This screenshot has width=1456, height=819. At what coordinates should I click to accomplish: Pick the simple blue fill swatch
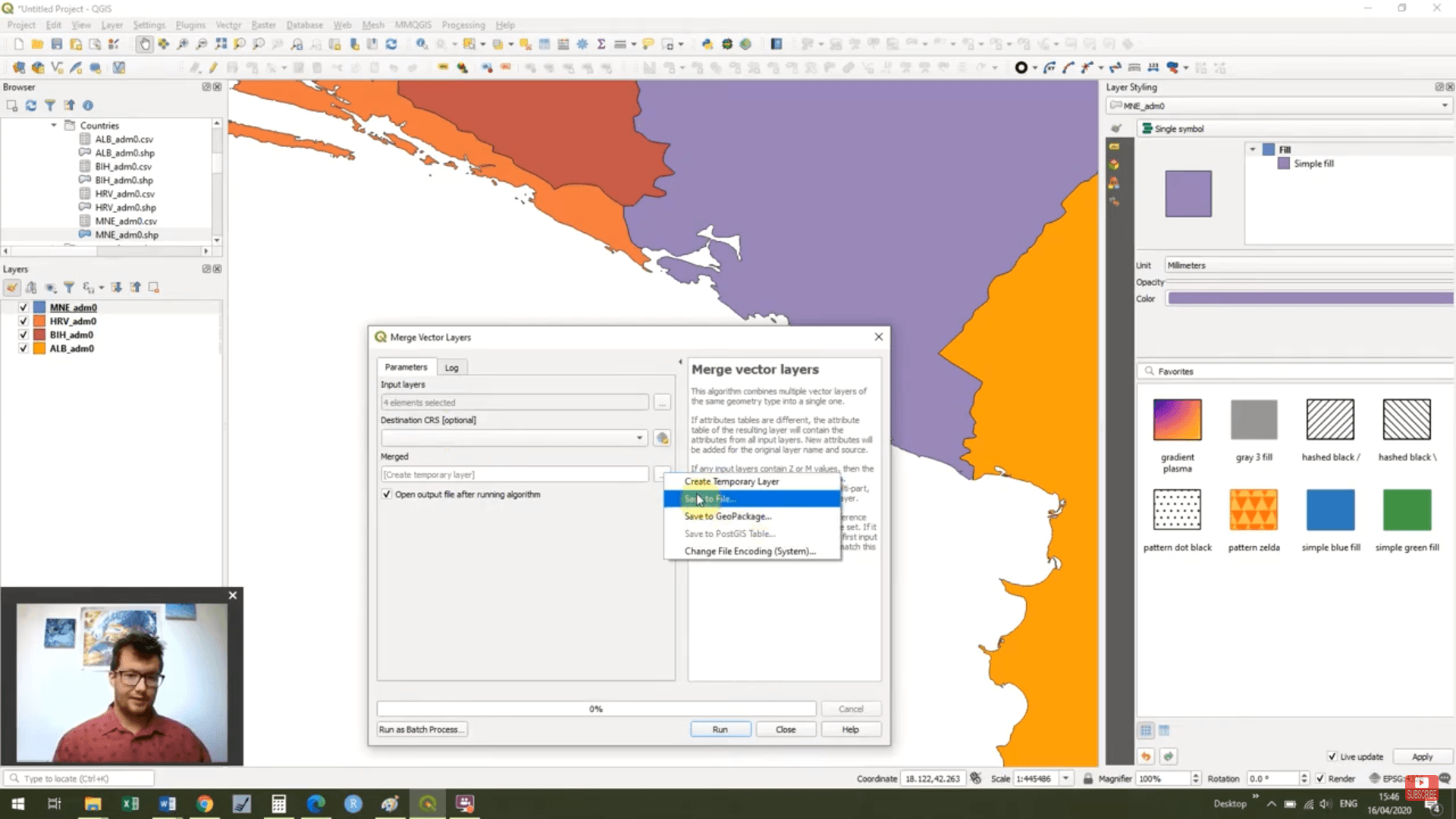click(x=1330, y=510)
